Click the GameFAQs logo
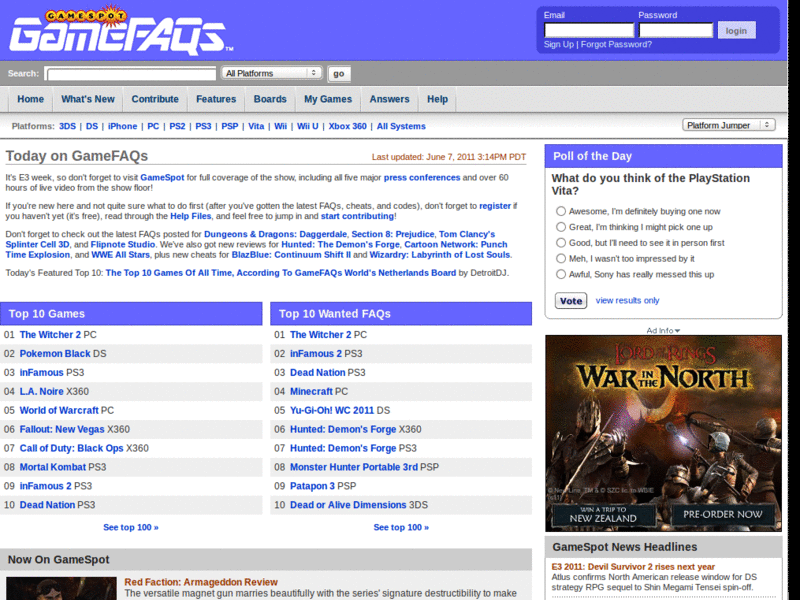Image resolution: width=800 pixels, height=600 pixels. pyautogui.click(x=121, y=31)
